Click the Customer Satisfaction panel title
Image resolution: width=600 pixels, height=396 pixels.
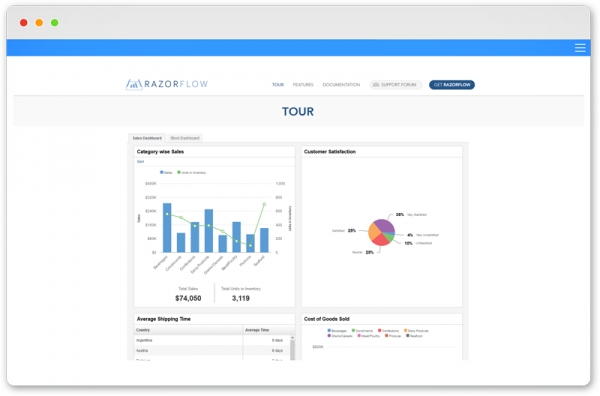[329, 152]
